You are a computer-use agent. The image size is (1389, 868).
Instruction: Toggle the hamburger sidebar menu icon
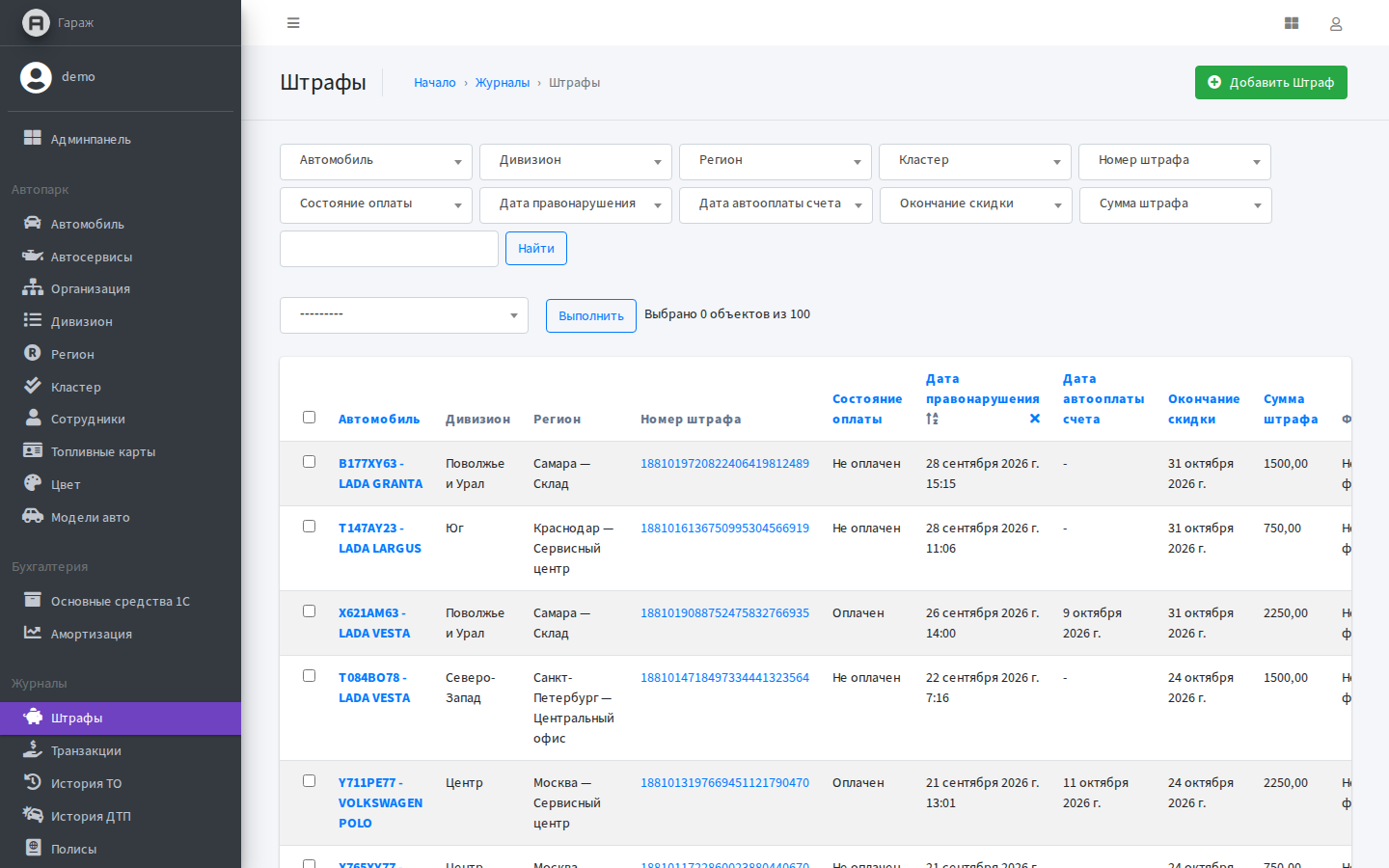[293, 23]
